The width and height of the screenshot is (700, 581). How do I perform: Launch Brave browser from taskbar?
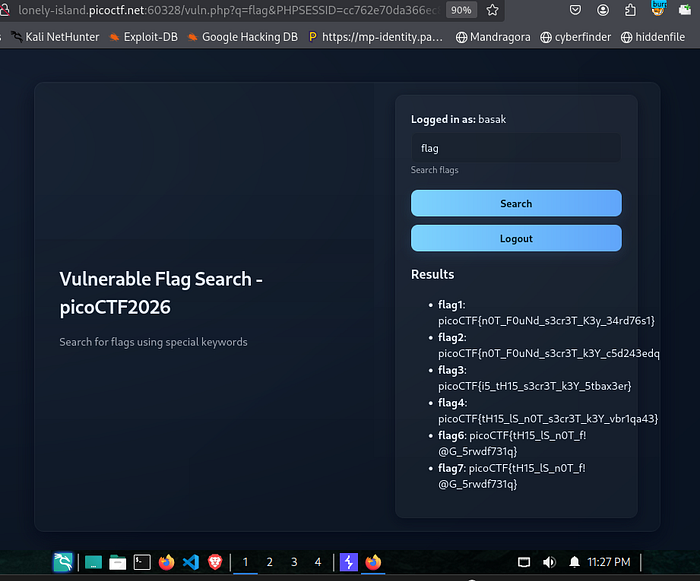click(x=215, y=562)
